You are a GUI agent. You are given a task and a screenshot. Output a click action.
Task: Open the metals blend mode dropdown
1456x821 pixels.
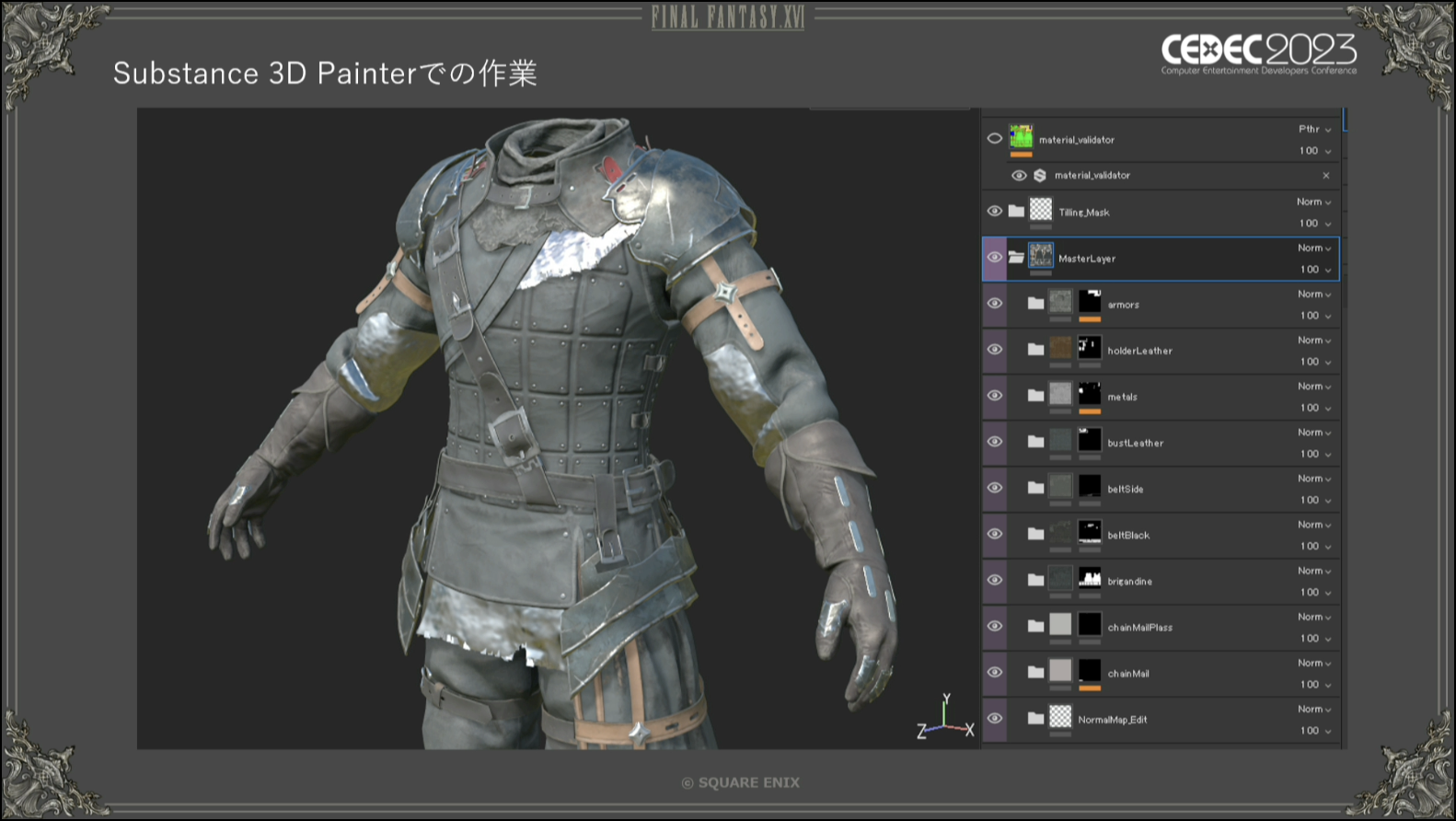pyautogui.click(x=1314, y=386)
